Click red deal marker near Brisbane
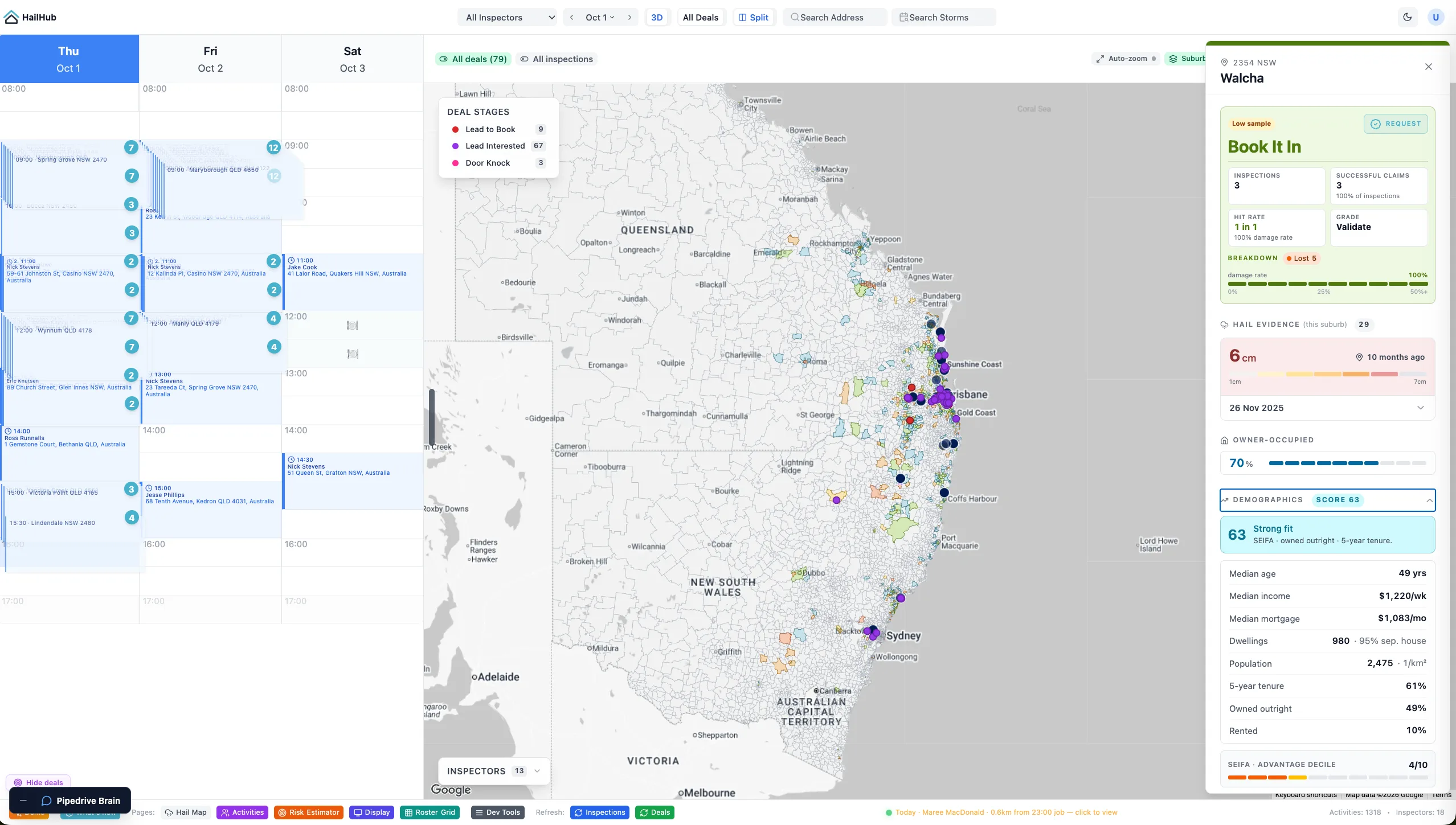1456x825 pixels. [911, 387]
